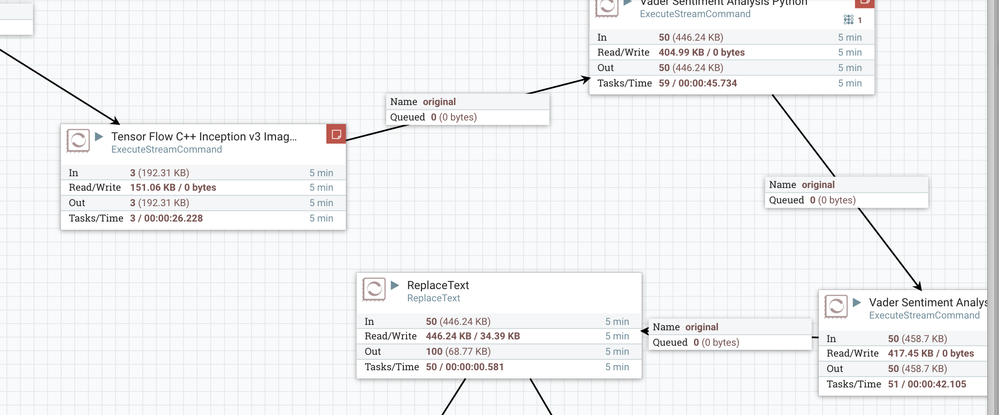Image resolution: width=999 pixels, height=415 pixels.
Task: Click ReplaceText Read/Write 446.24 KB / 34.39 KB
Action: click(x=473, y=336)
